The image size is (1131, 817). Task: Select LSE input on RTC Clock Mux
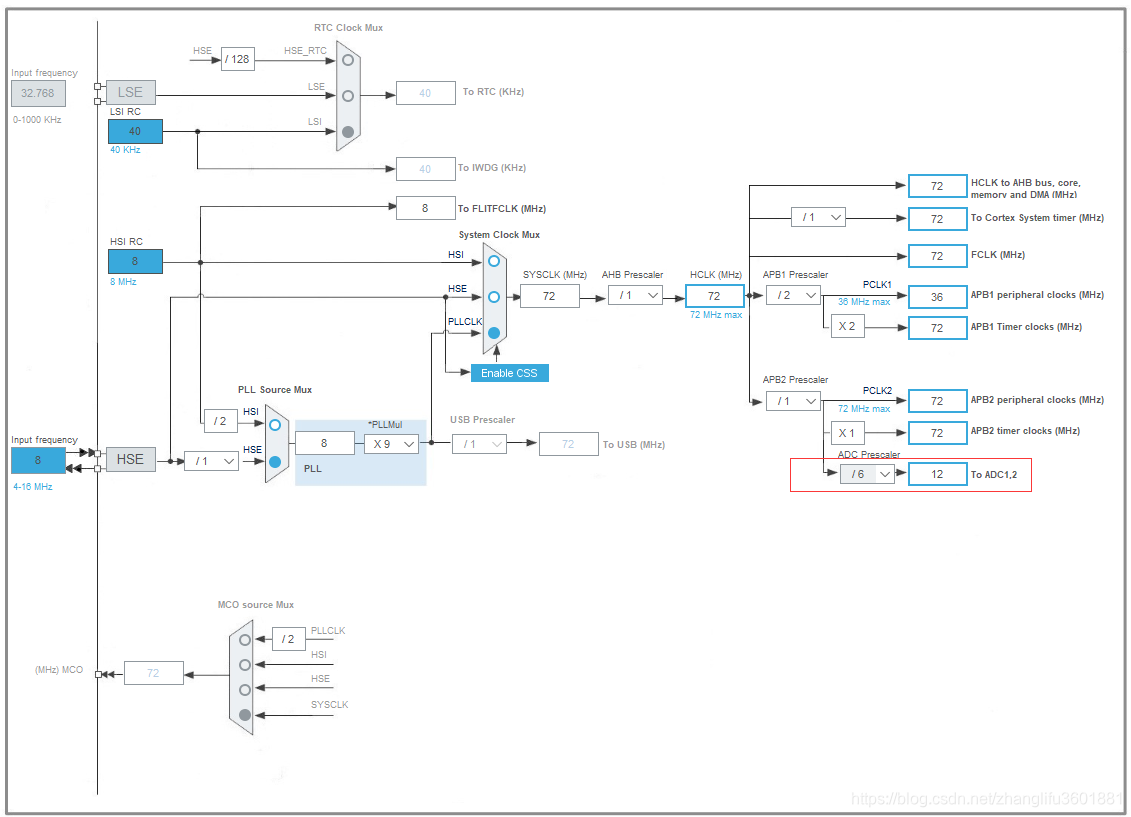348,95
